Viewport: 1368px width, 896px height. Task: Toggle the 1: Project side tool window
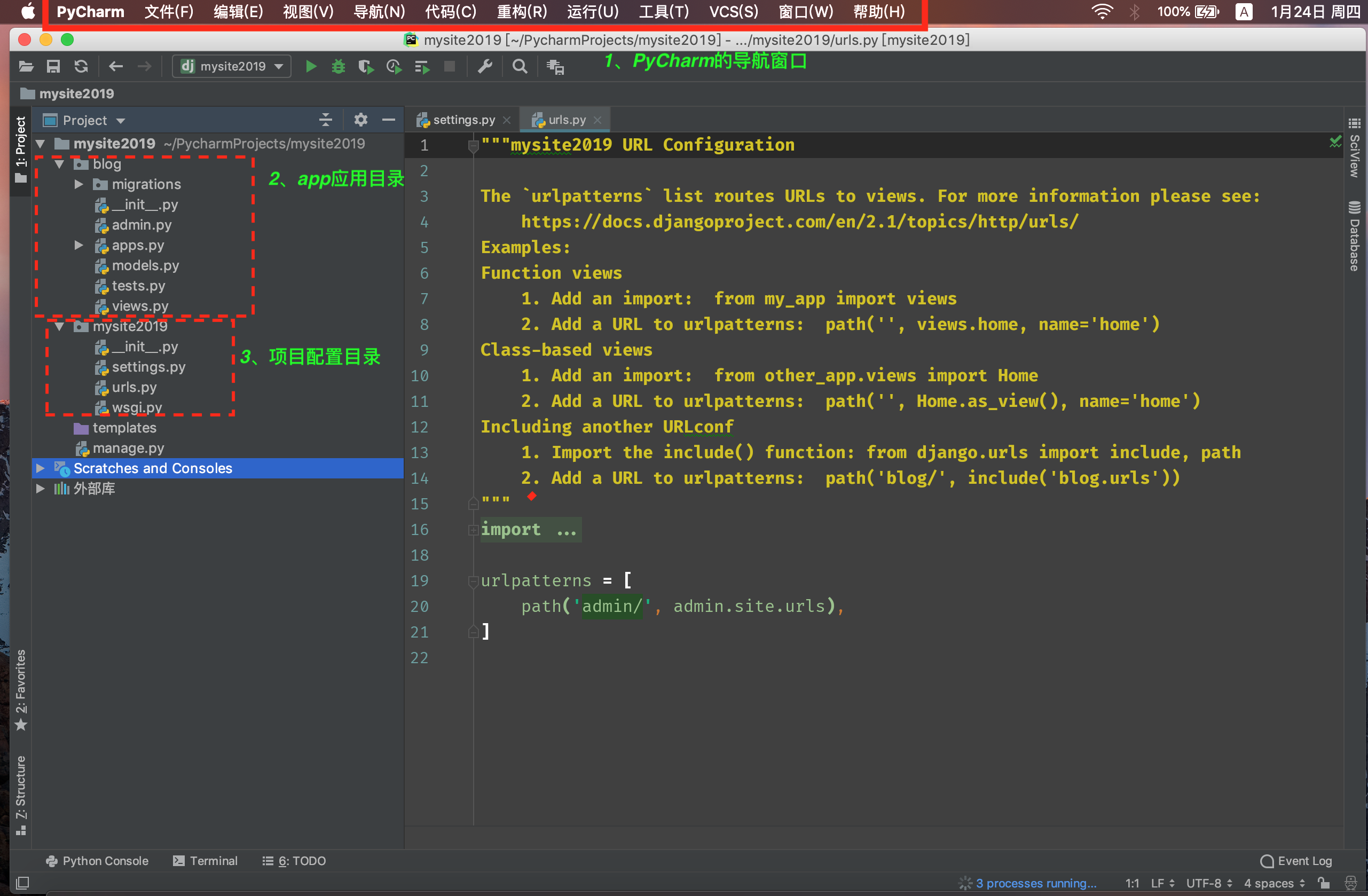[x=21, y=151]
